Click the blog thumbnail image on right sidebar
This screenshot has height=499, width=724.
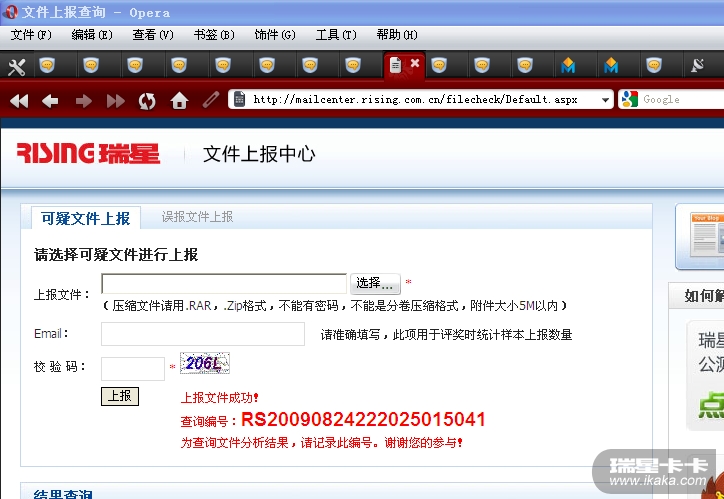(x=707, y=235)
